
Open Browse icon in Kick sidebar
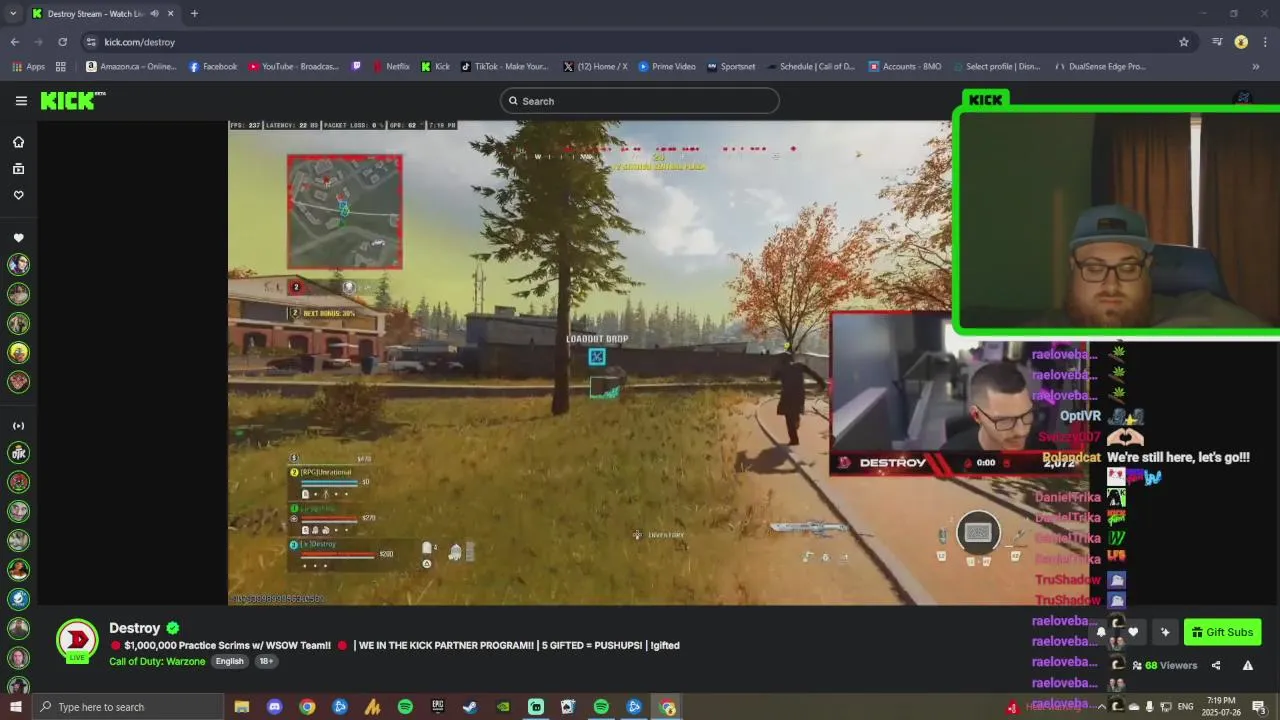18,169
